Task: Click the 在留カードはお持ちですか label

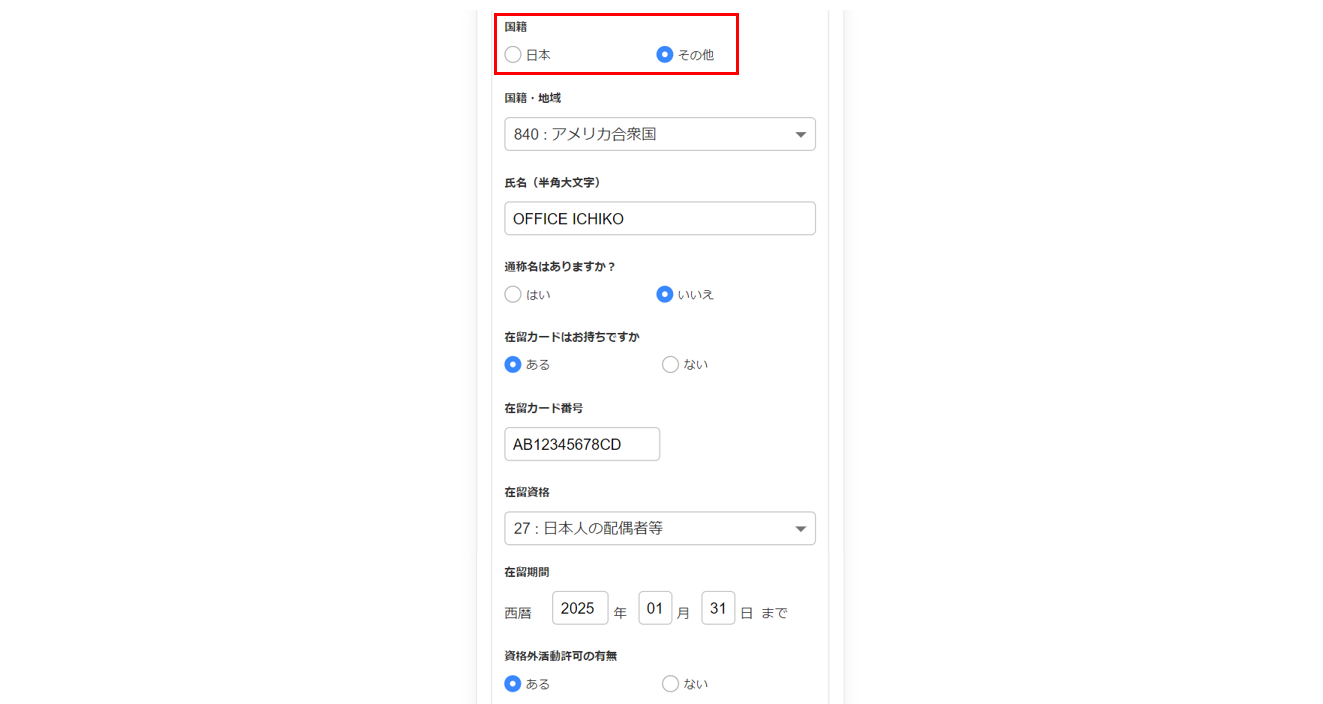Action: pos(572,337)
